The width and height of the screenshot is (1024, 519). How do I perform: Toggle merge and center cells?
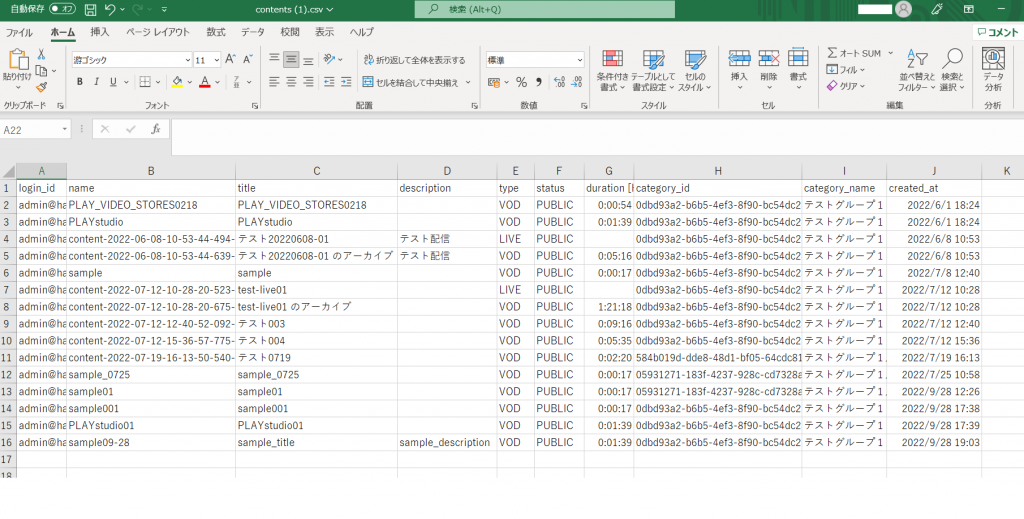(412, 82)
